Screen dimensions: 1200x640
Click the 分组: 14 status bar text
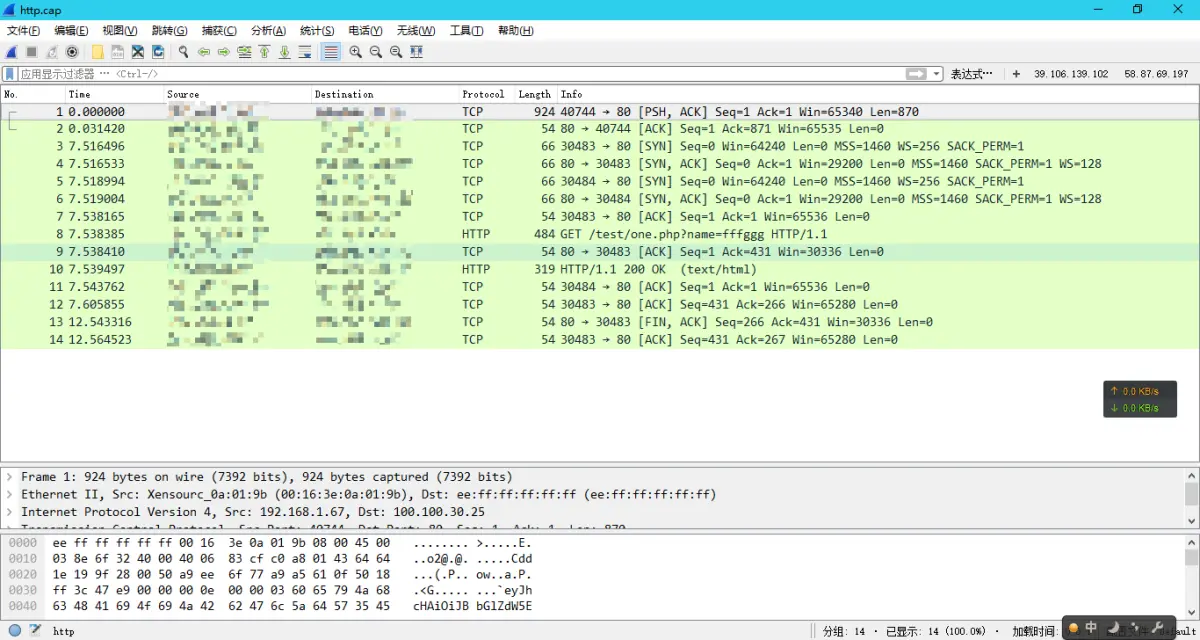coord(844,631)
